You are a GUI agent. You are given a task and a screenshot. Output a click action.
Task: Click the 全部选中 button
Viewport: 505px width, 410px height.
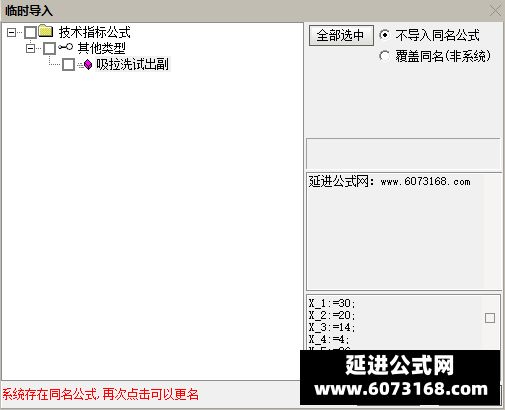click(341, 35)
